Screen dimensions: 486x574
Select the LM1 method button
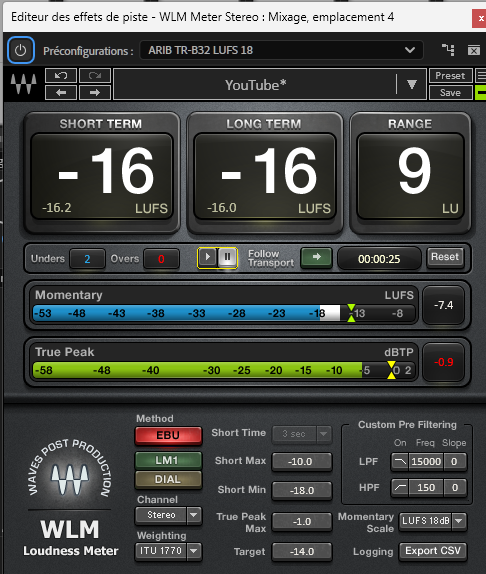pos(168,460)
